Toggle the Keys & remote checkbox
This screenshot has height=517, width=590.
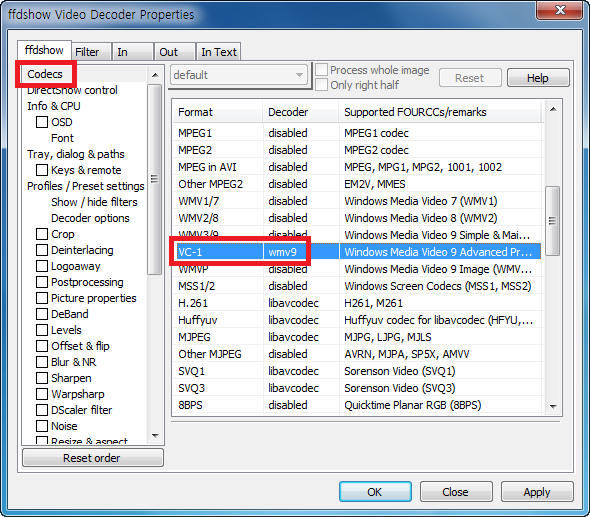(x=42, y=170)
